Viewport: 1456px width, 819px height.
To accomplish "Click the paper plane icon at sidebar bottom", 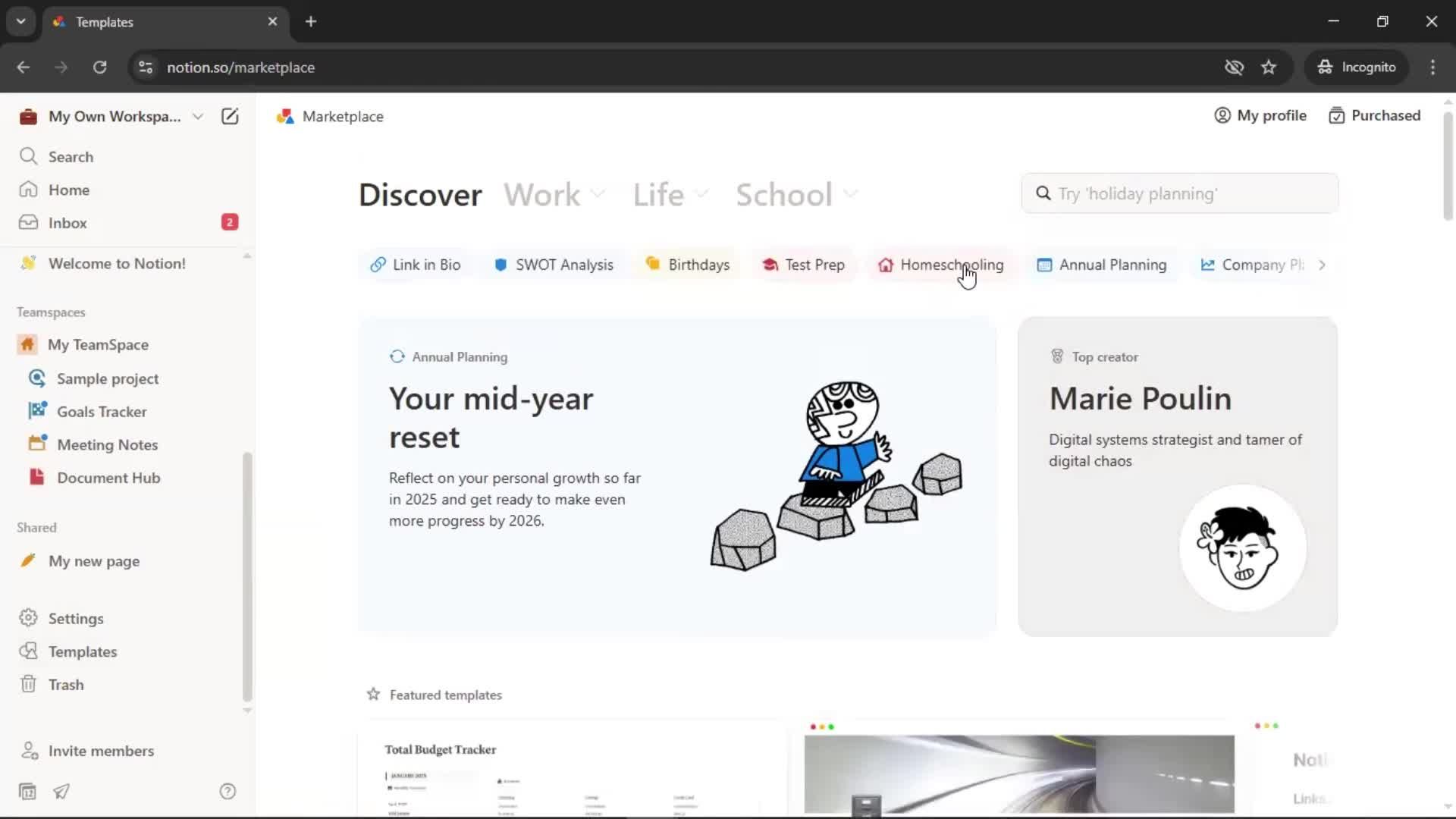I will click(x=61, y=792).
